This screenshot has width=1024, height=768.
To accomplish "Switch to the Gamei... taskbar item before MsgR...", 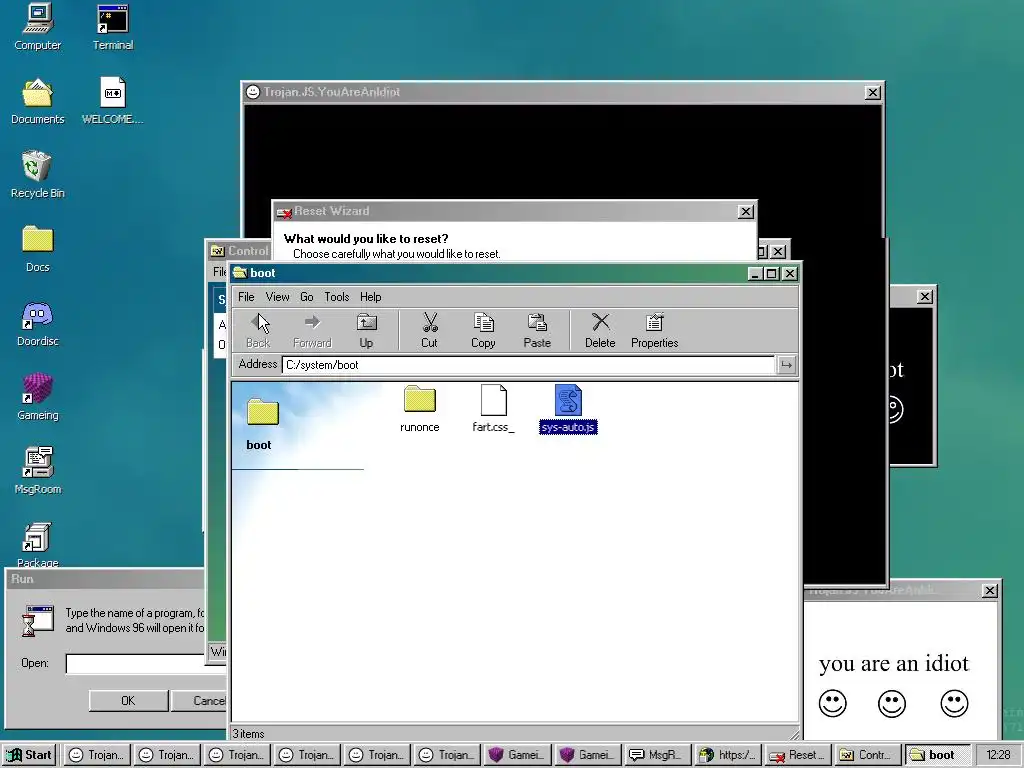I will [585, 755].
